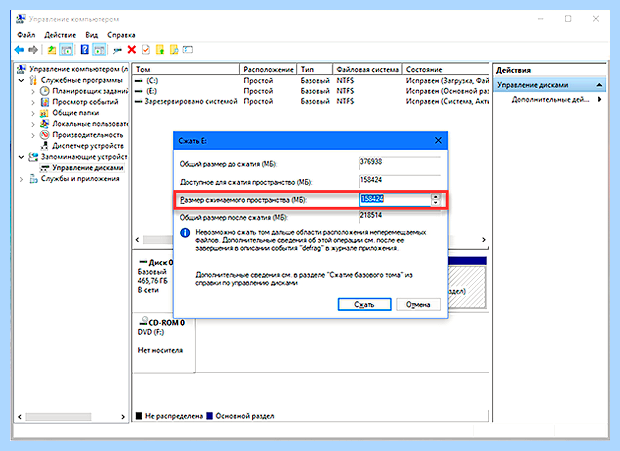Toggle the Show/Hide Console Tree icon
620x451 pixels.
66,50
